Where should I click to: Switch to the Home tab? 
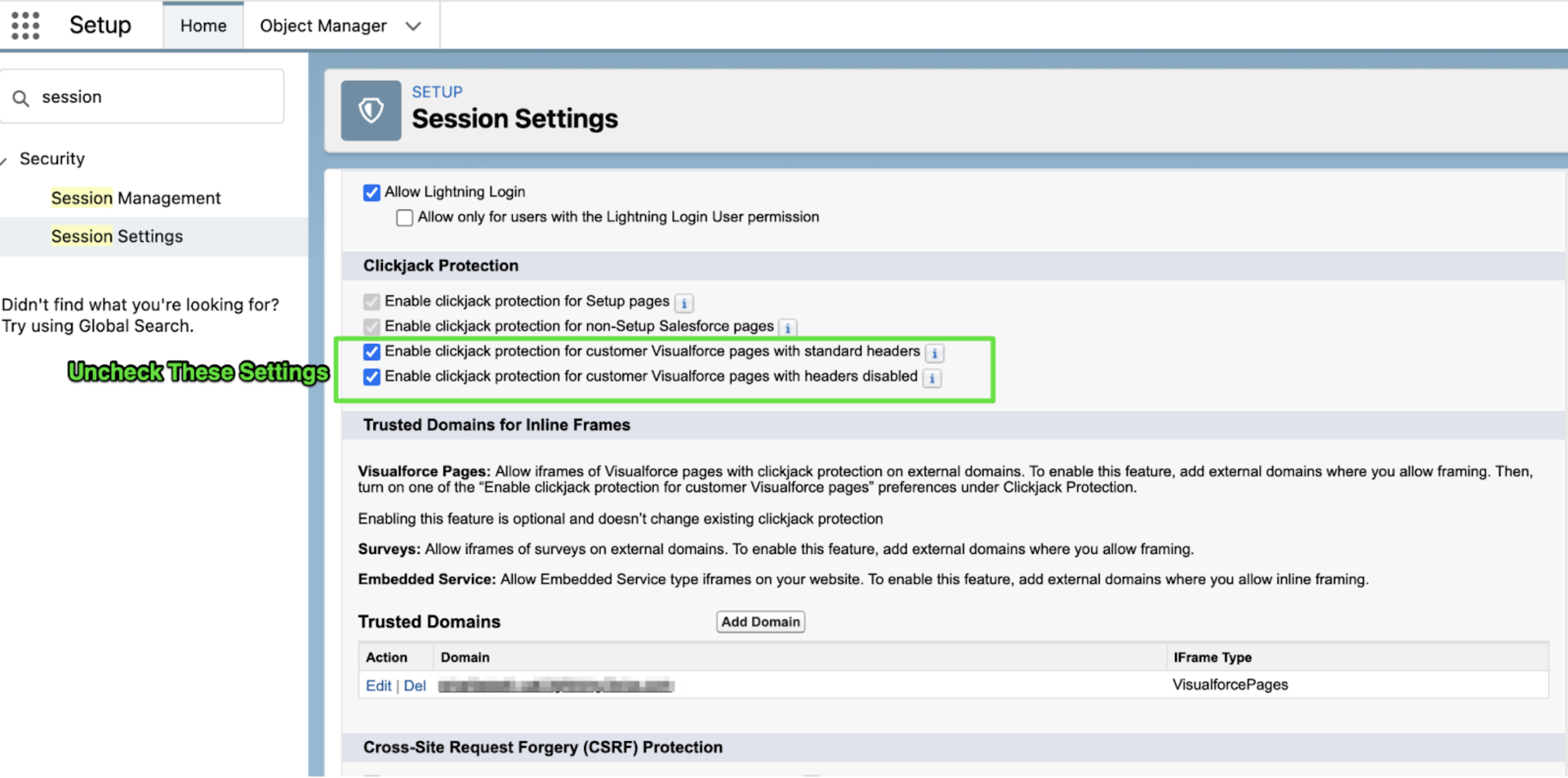(x=203, y=26)
